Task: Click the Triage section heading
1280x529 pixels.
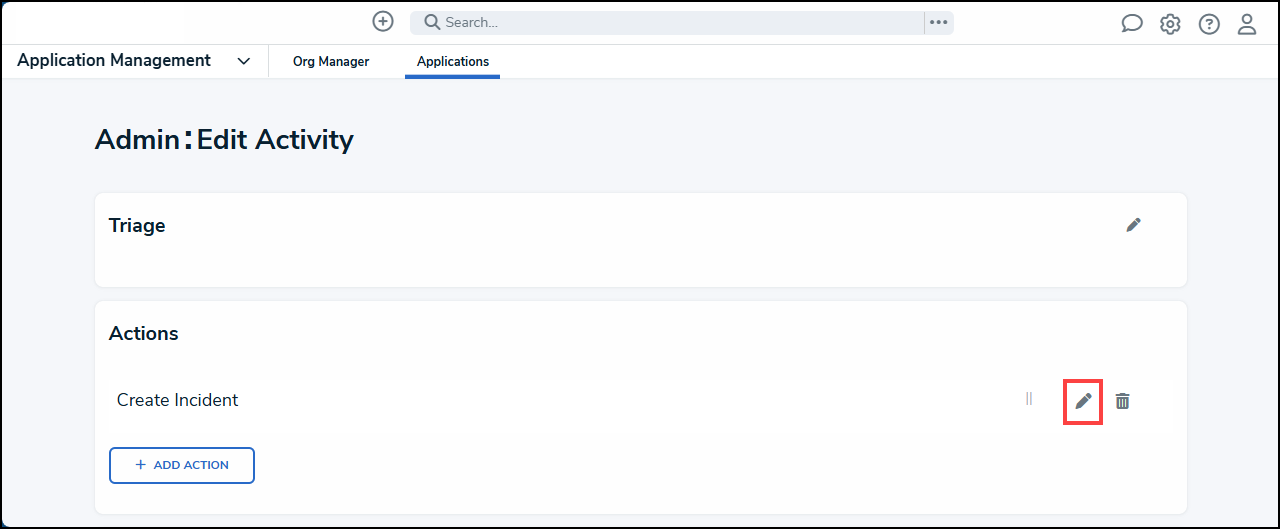Action: 137,226
